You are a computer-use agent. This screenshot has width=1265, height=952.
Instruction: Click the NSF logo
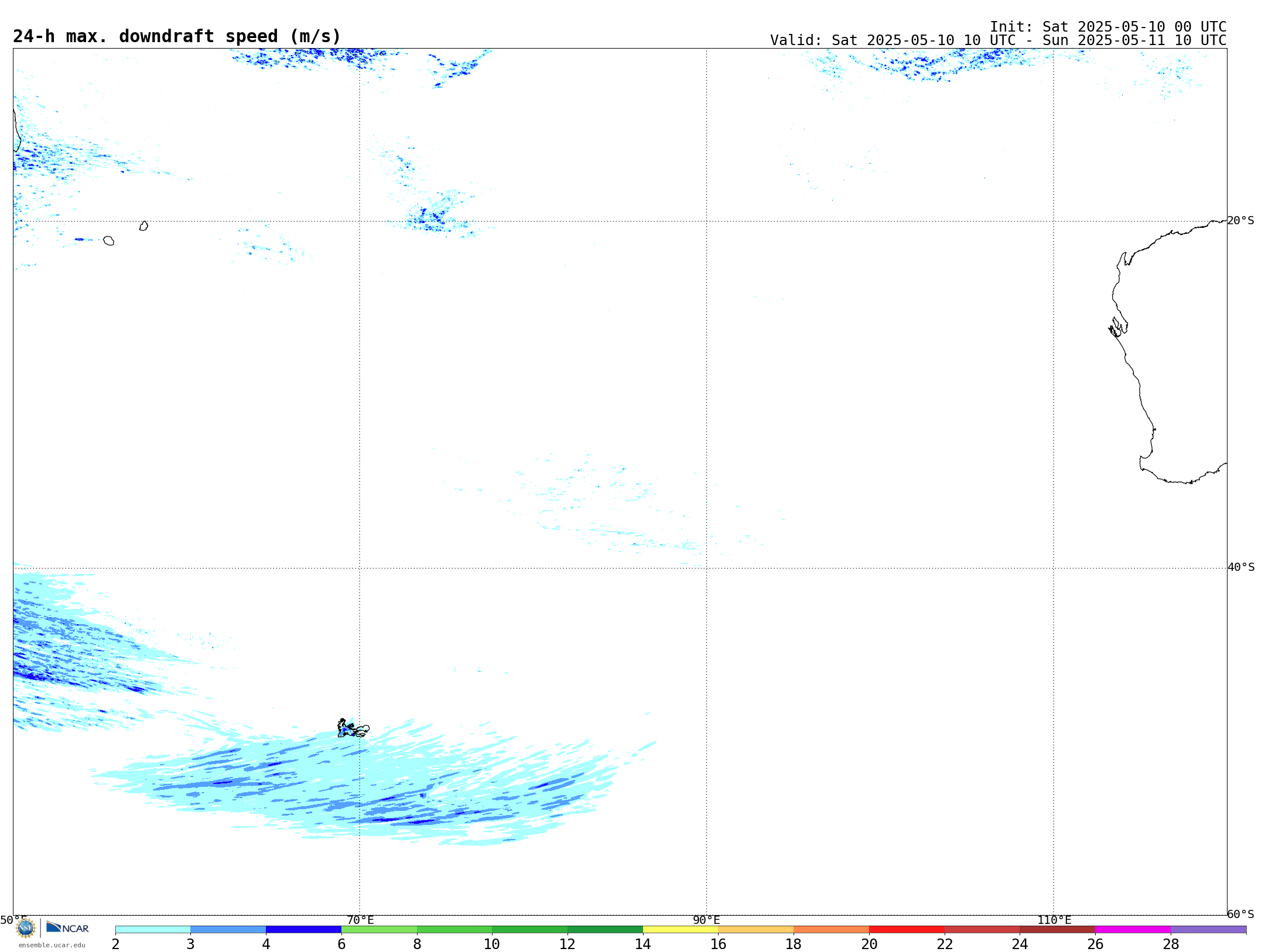point(26,928)
